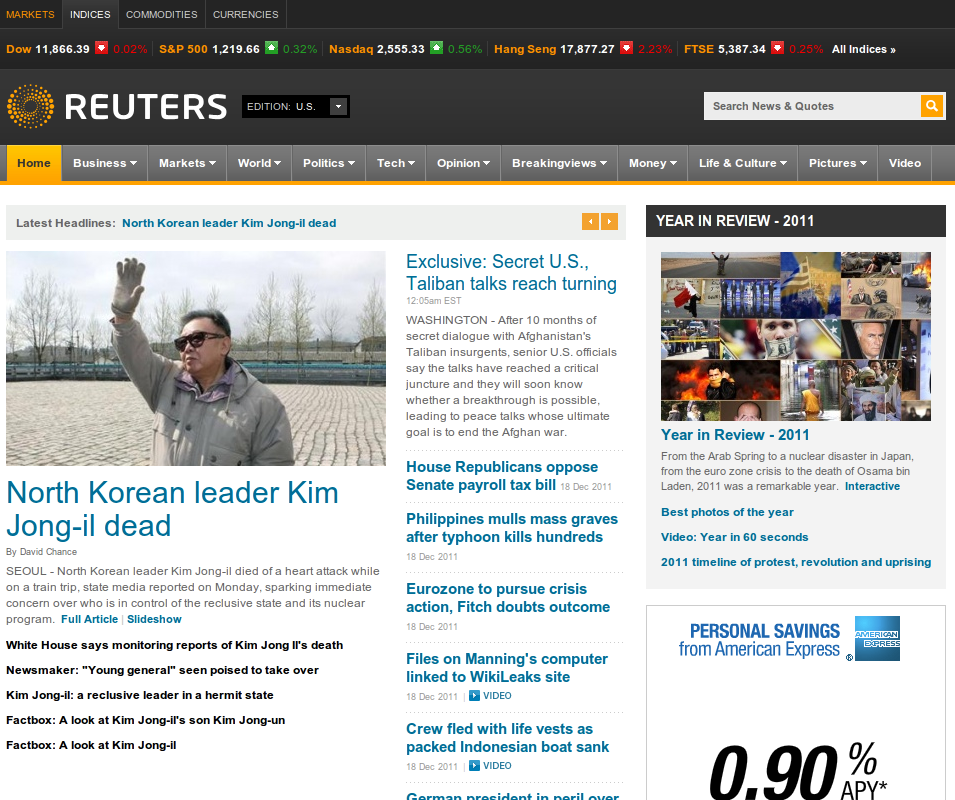Click video icon under Indonesian boat story
955x800 pixels.
tap(474, 766)
